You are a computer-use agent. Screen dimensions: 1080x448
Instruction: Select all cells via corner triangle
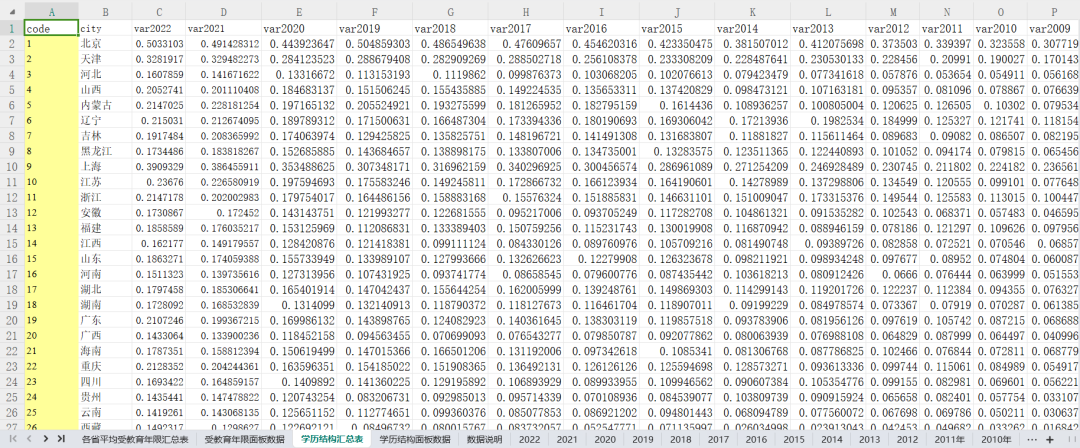(12, 11)
